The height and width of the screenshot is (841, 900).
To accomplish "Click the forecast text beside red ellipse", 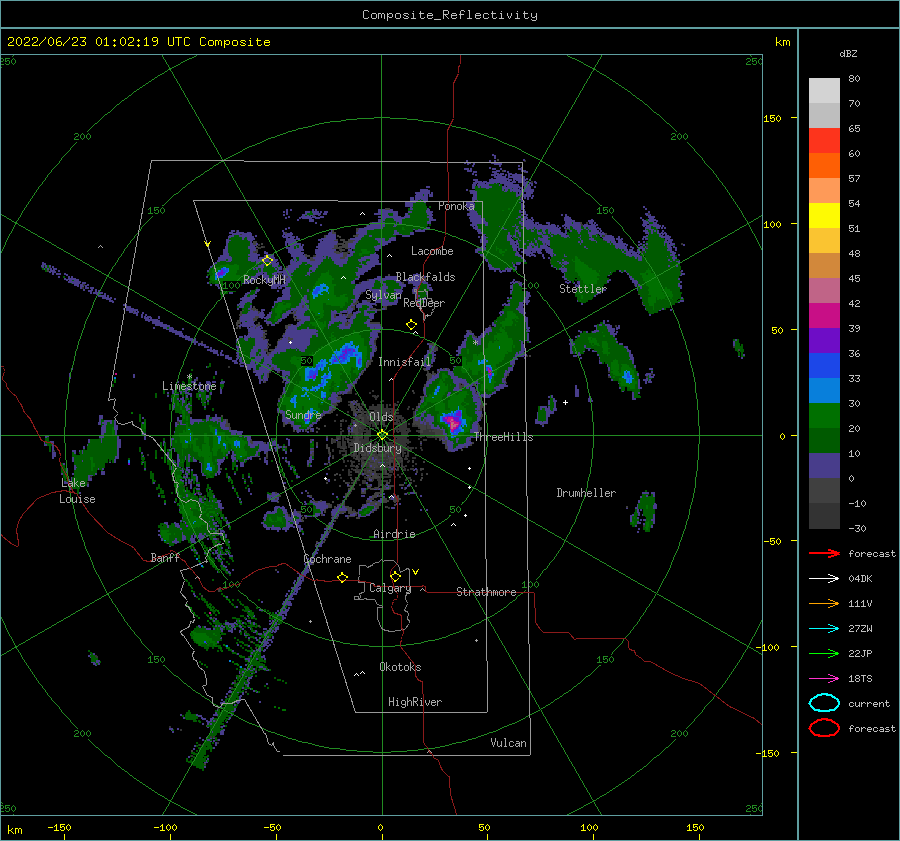I will 872,728.
